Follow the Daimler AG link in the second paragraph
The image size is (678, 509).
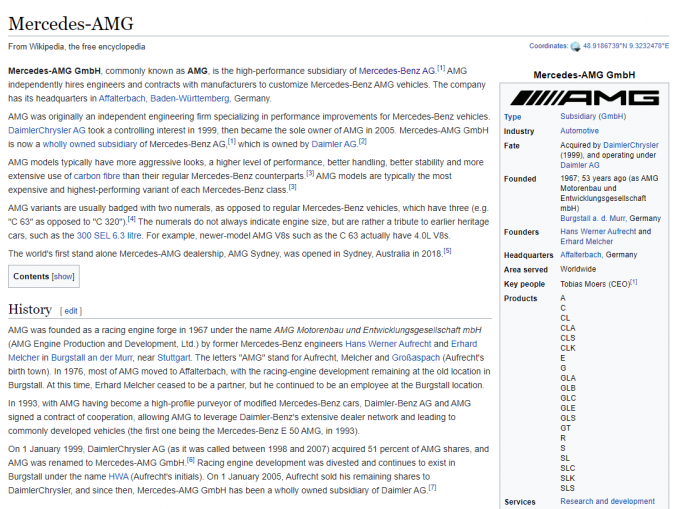(334, 144)
